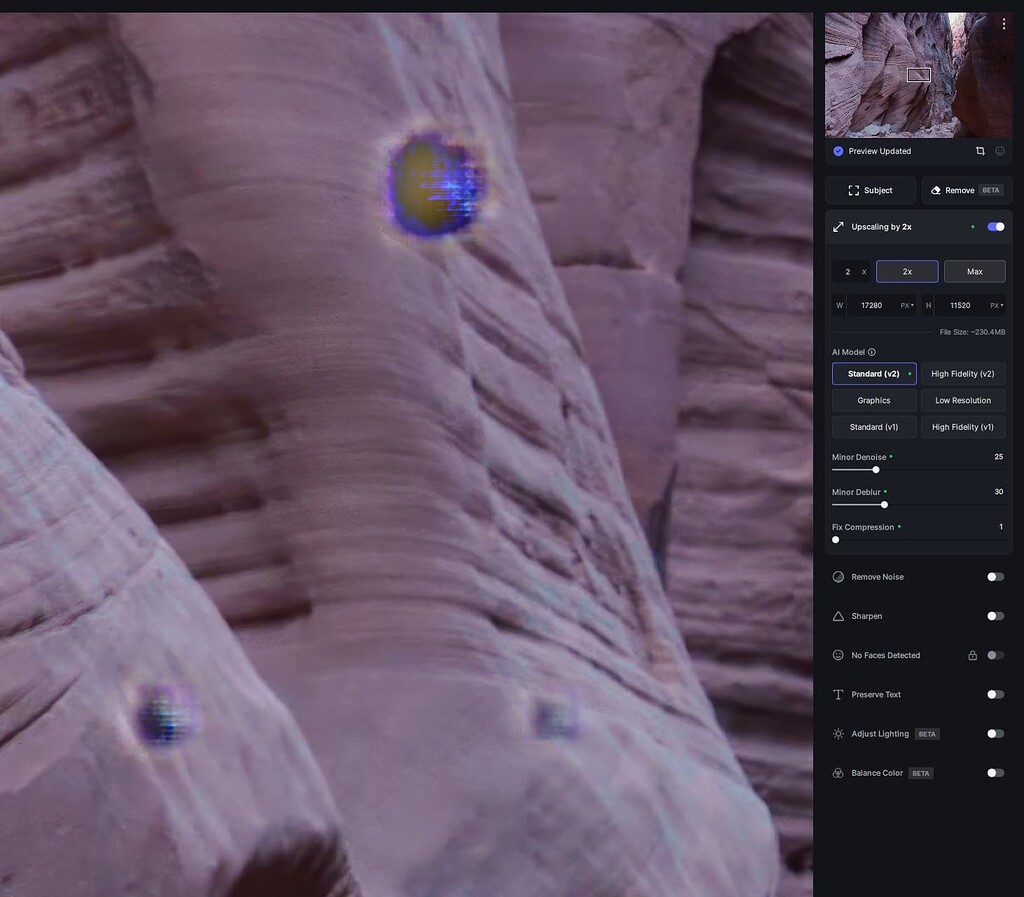This screenshot has height=897, width=1024.
Task: Click the Adjust Lighting sun icon
Action: pyautogui.click(x=839, y=734)
